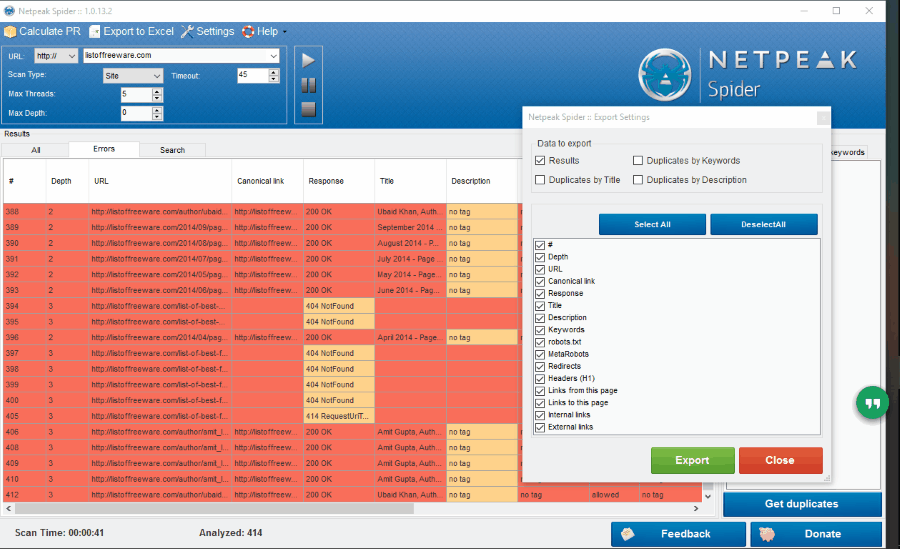Uncheck the Redirects column checkbox

[540, 366]
